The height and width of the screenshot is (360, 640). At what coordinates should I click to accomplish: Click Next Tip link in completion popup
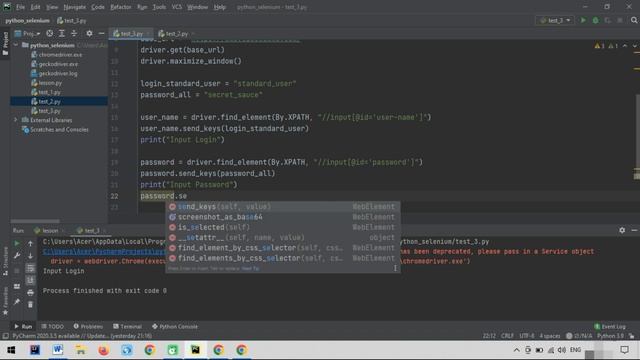[x=250, y=269]
